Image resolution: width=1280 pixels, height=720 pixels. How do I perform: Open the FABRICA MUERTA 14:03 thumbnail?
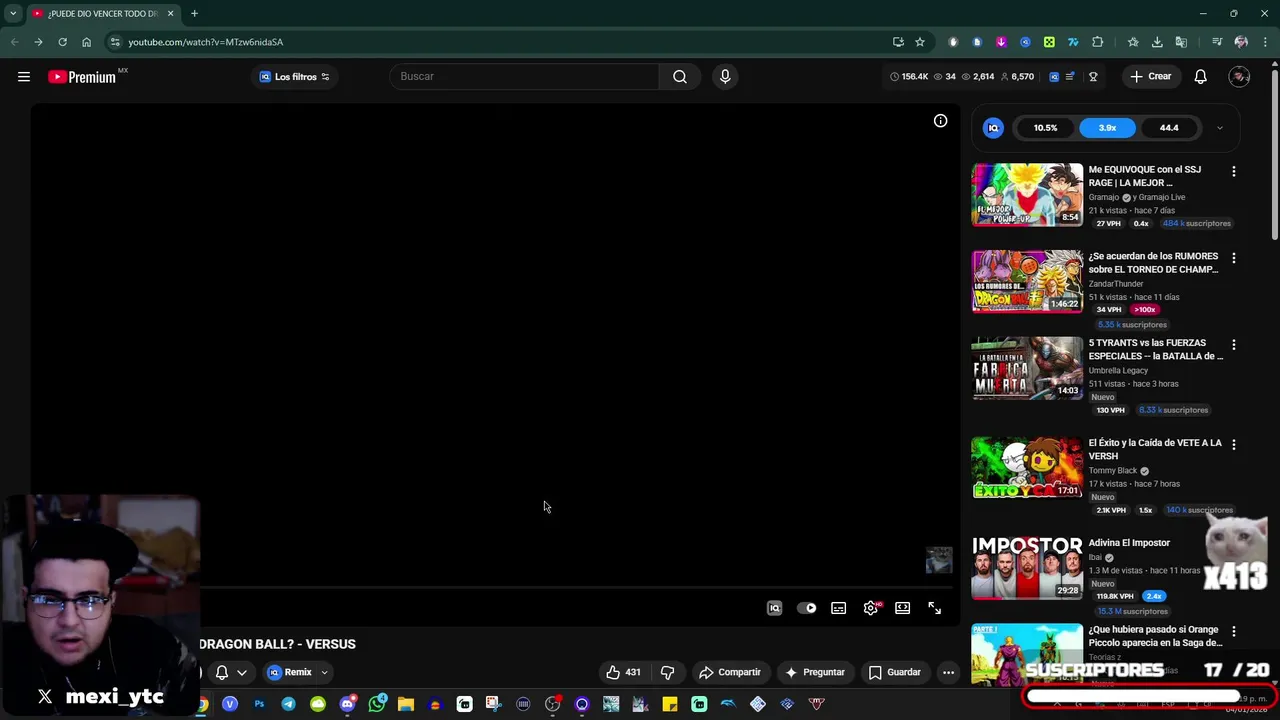pyautogui.click(x=1027, y=368)
